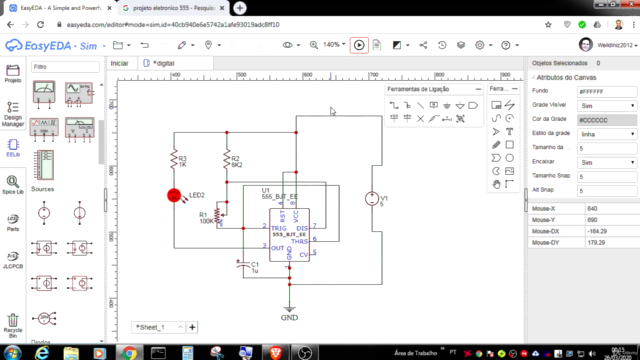Click the Fundo color field #FFFFFF
The width and height of the screenshot is (640, 360).
[x=607, y=92]
